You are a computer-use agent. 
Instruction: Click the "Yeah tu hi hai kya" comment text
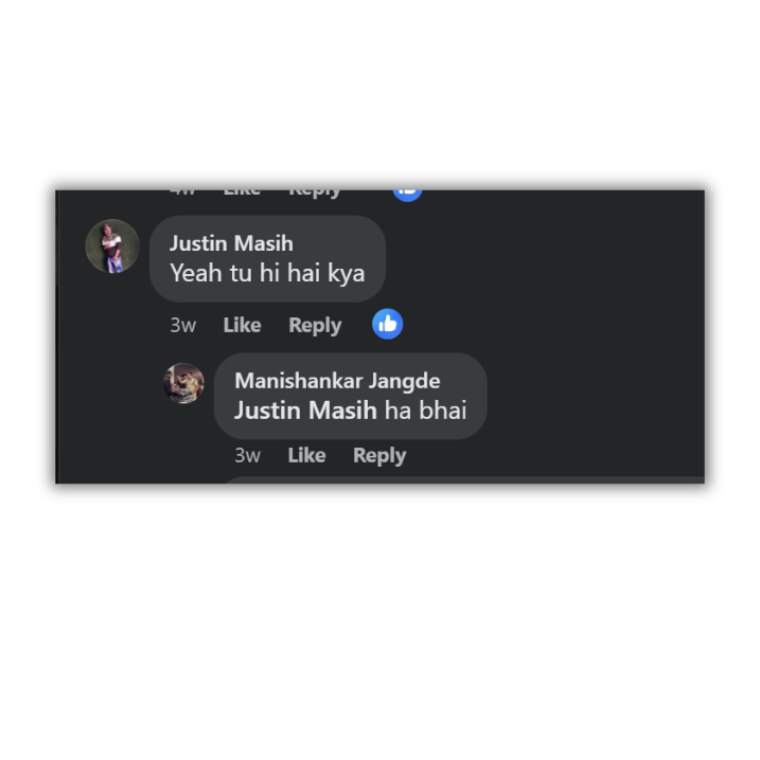(267, 273)
